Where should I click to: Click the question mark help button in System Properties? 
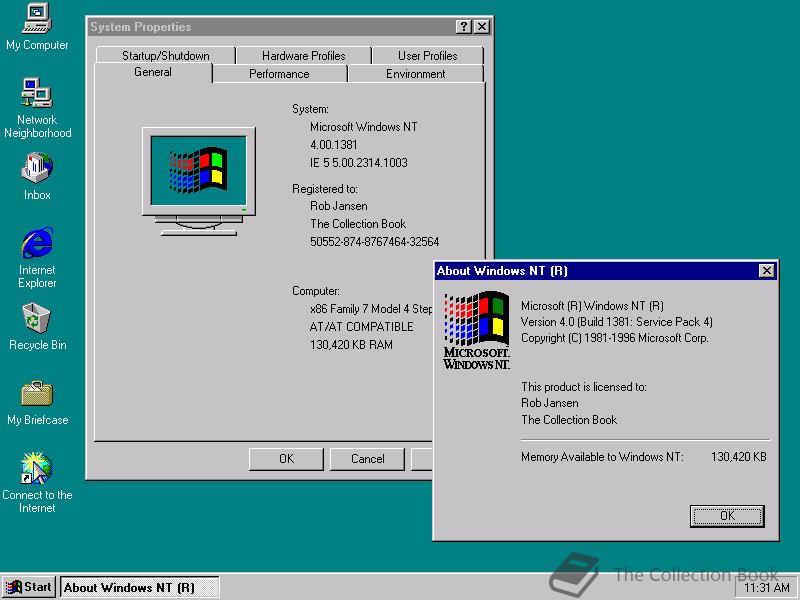coord(463,27)
